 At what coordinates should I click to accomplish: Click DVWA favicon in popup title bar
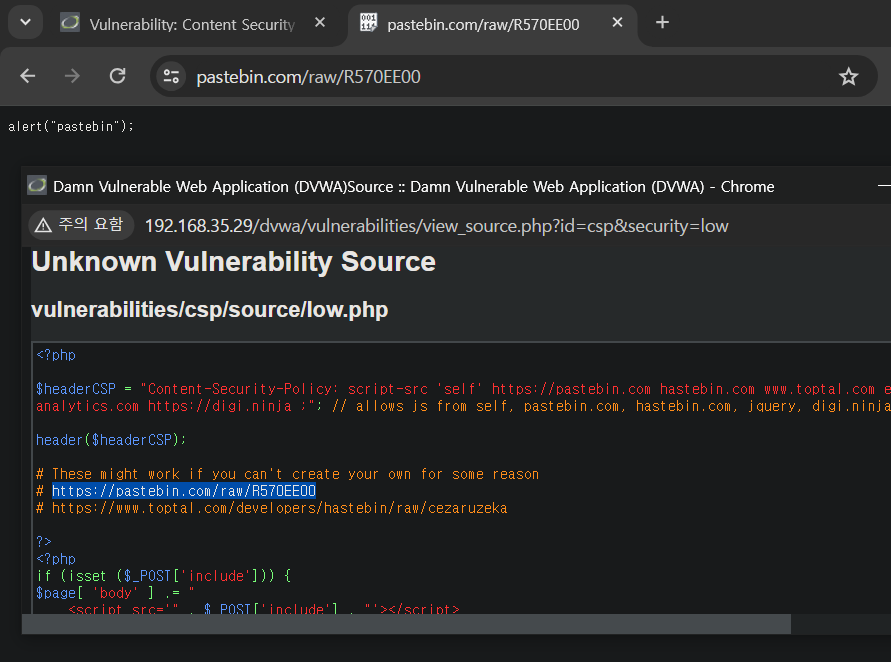coord(37,186)
